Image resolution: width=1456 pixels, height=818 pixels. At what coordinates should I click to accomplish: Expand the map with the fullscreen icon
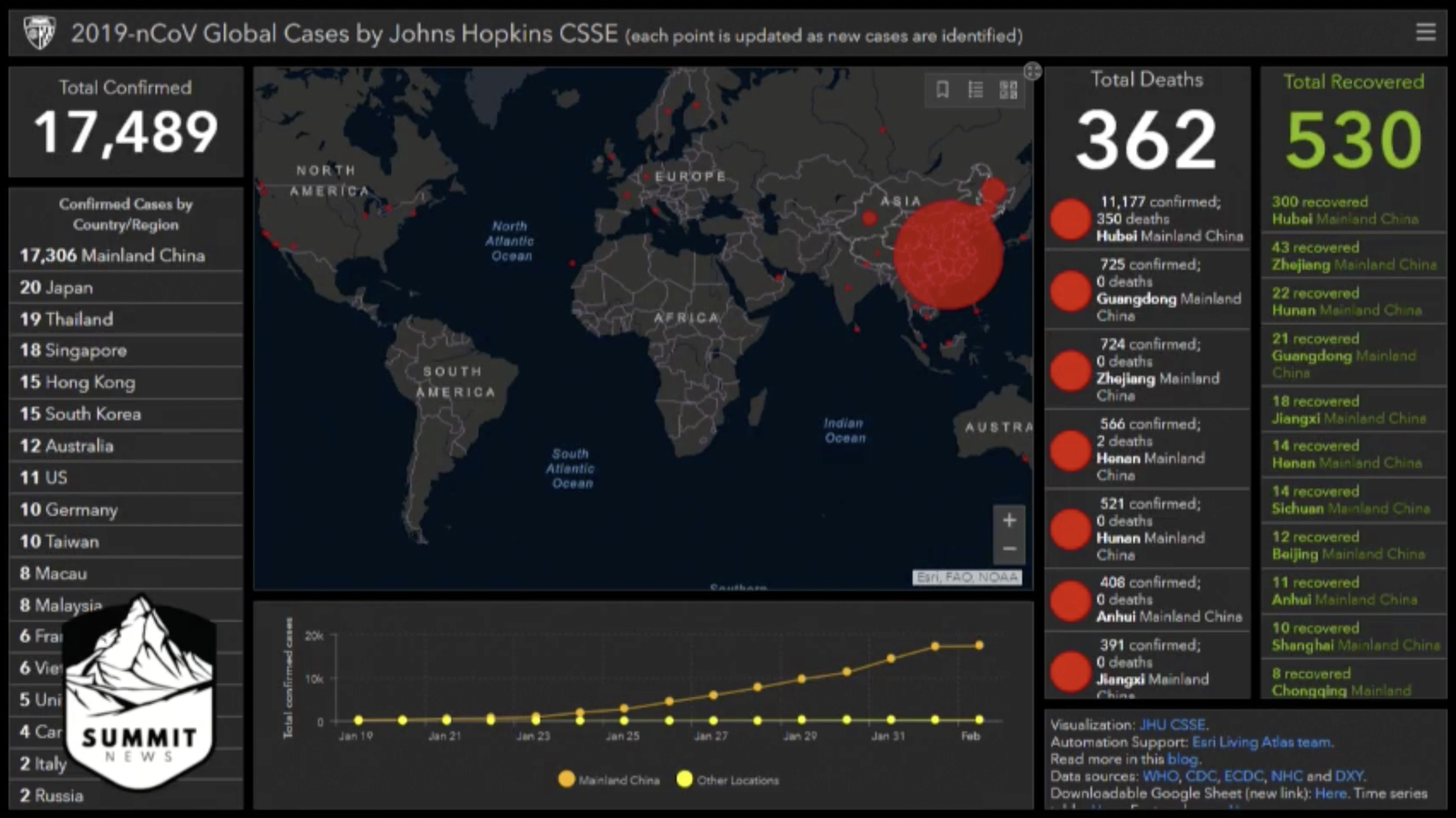[1032, 71]
